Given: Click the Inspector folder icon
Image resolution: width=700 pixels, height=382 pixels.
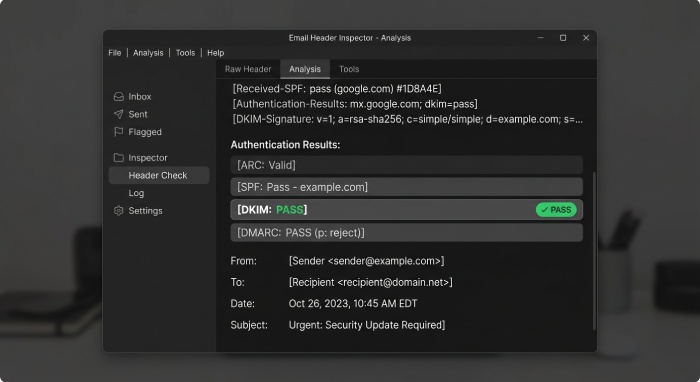Looking at the screenshot, I should pyautogui.click(x=118, y=158).
